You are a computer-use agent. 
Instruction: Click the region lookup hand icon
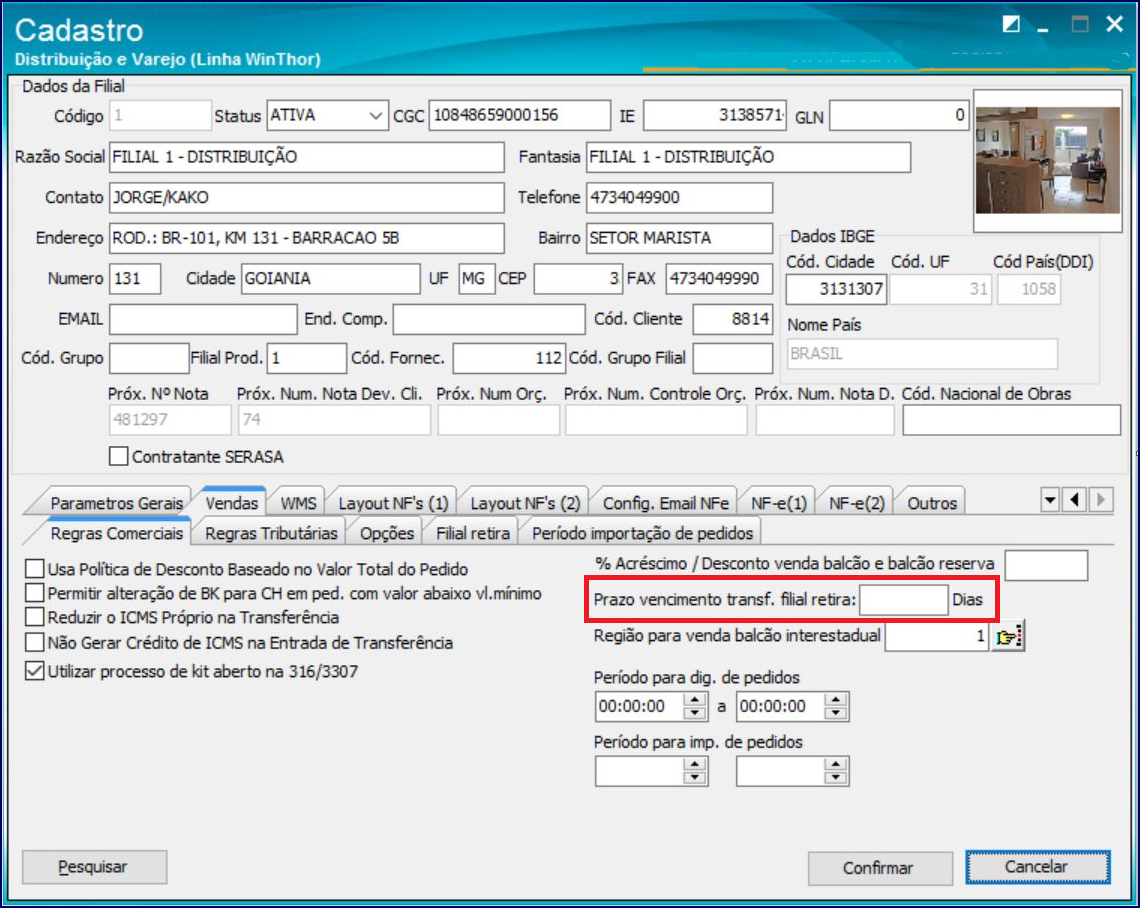point(1008,637)
